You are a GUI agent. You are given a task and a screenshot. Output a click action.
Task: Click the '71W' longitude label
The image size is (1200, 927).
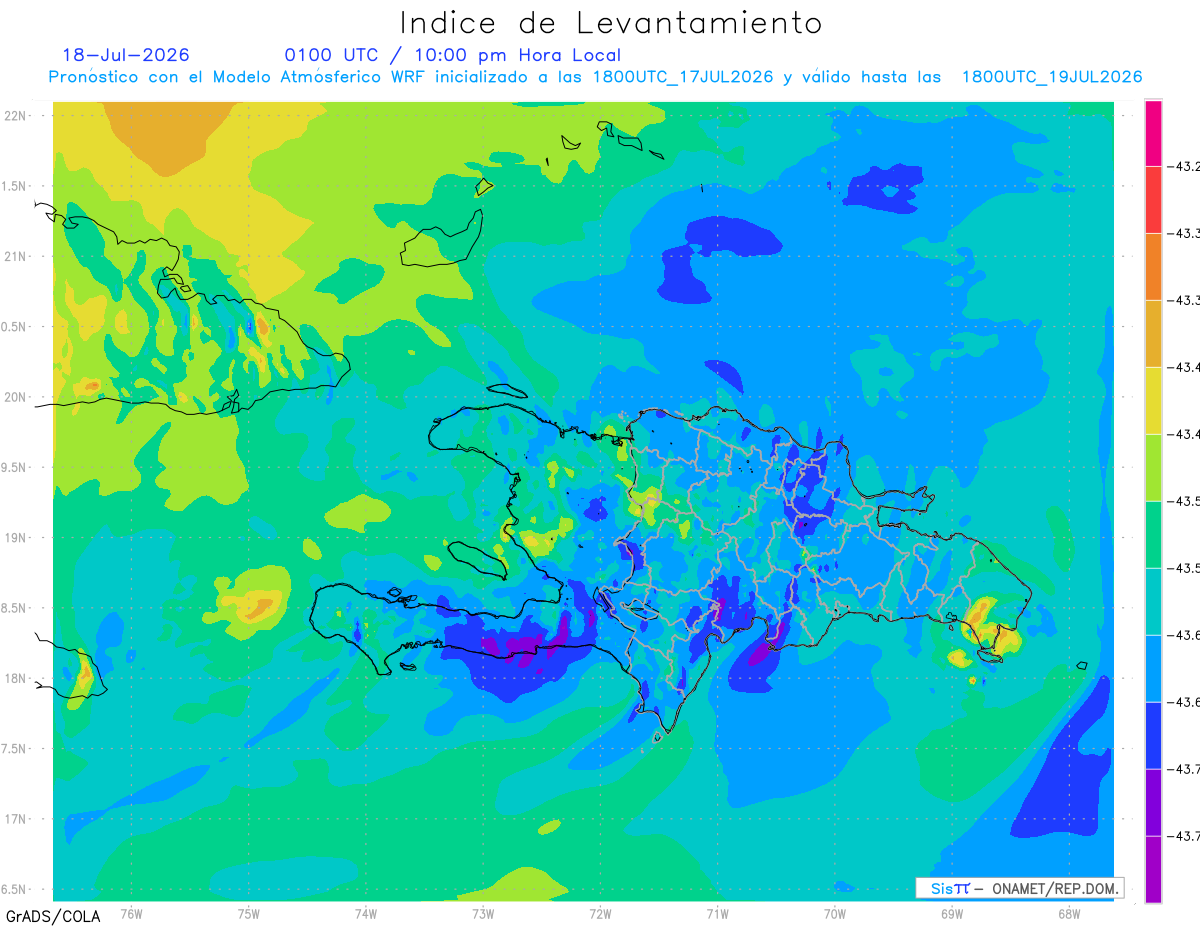[717, 914]
